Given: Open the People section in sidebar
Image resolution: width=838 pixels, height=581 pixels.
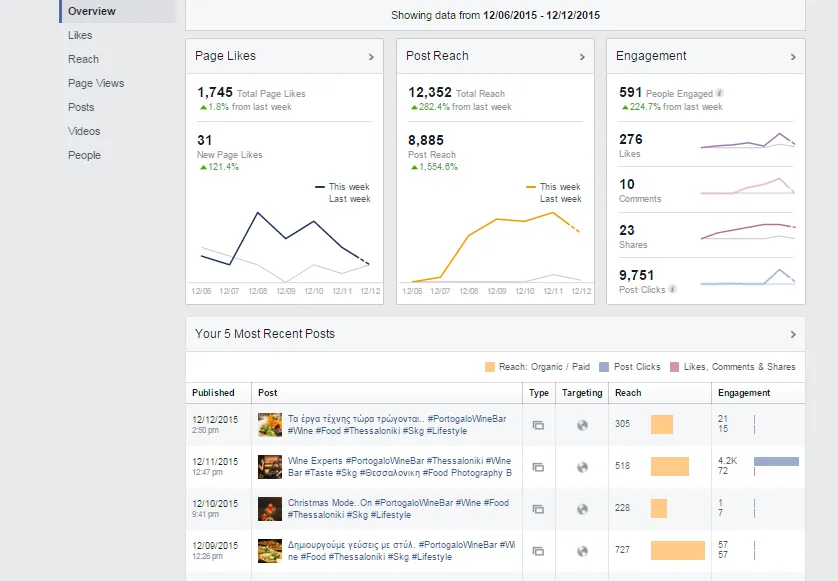Looking at the screenshot, I should (84, 156).
